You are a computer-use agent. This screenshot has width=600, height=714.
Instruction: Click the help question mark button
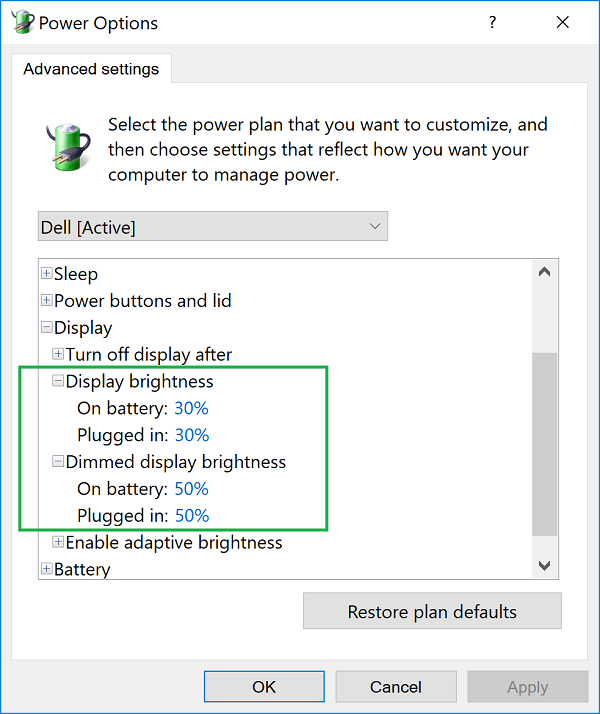pyautogui.click(x=492, y=23)
